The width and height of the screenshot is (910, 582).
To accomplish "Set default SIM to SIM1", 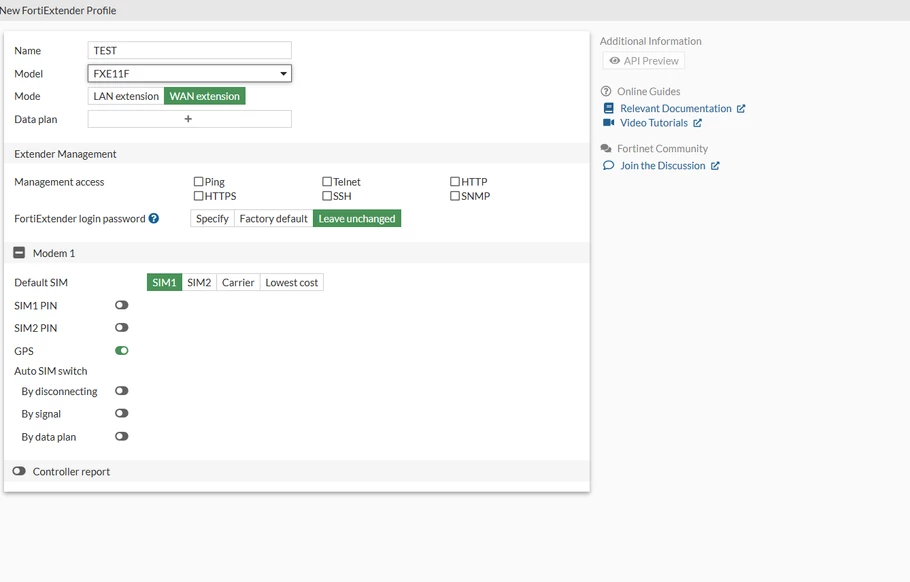I will 164,283.
